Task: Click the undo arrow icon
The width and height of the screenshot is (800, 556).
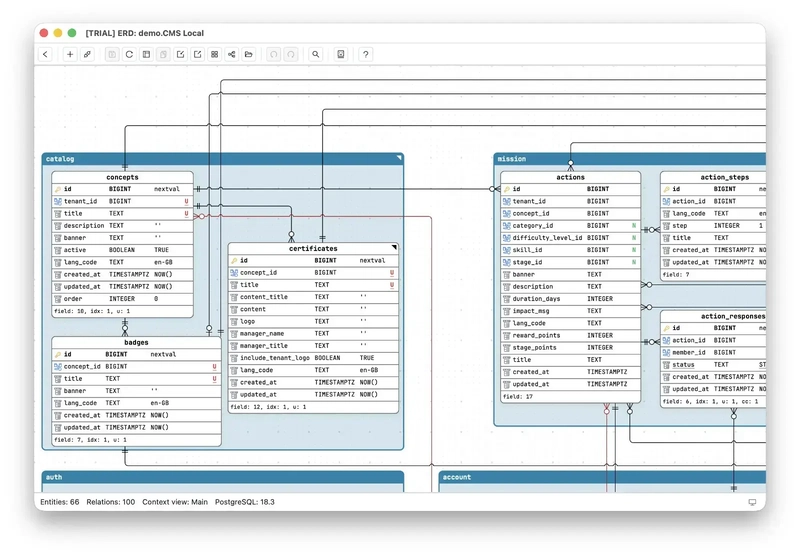Action: pos(274,54)
